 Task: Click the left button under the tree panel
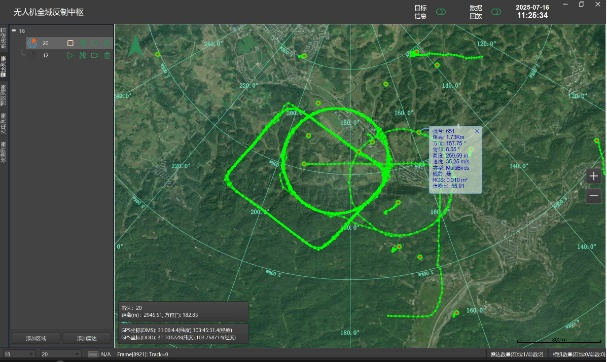pos(36,338)
